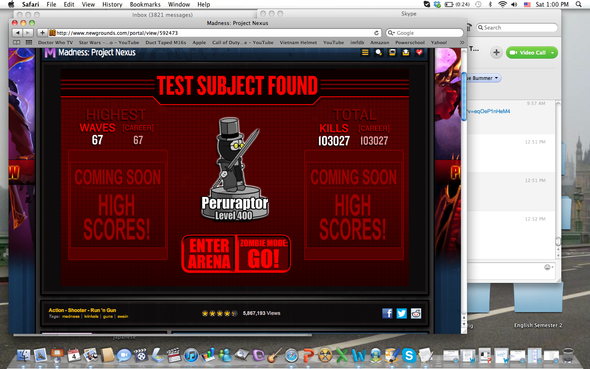Viewport: 590px width, 369px height.
Task: Open the Bluetooth menu bar icon
Action: [490, 5]
